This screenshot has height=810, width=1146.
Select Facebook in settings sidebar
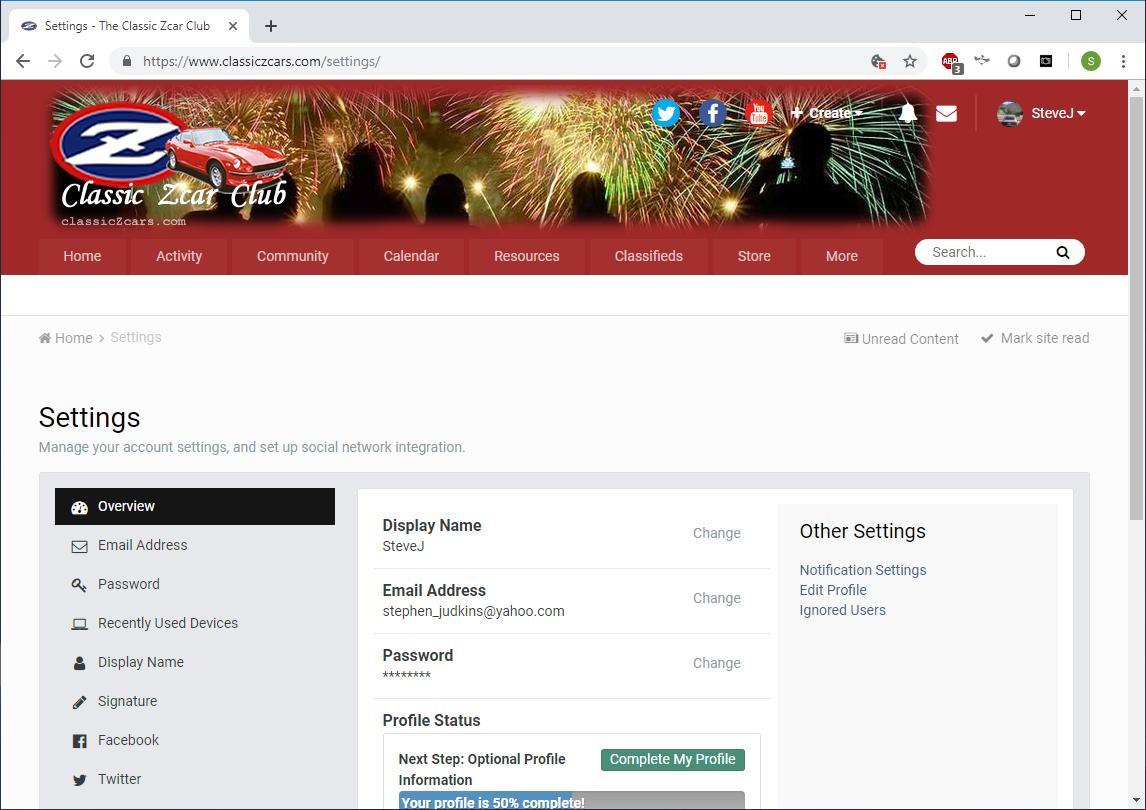pyautogui.click(x=195, y=740)
